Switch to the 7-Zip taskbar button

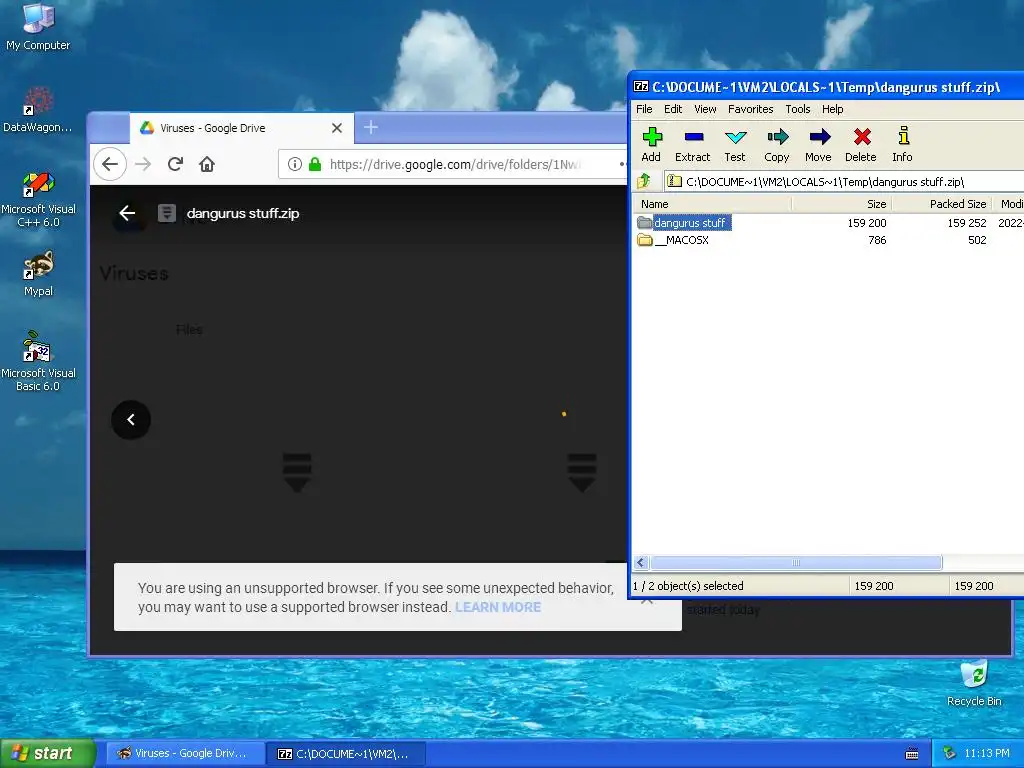click(x=347, y=754)
